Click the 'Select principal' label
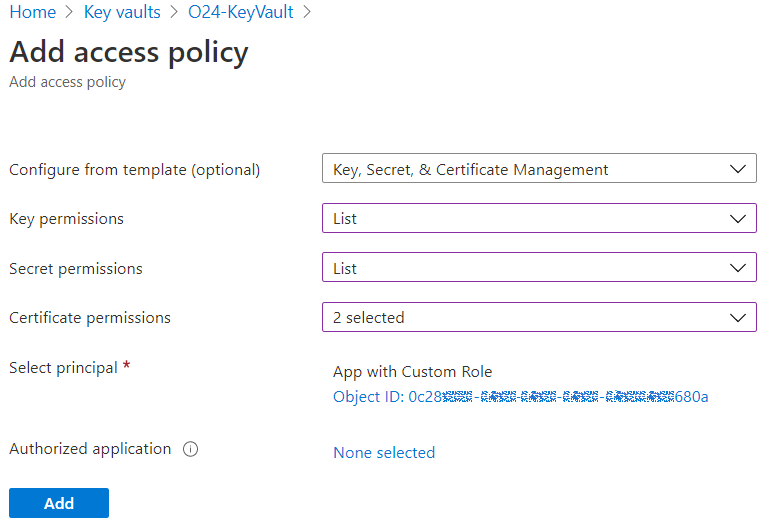770x529 pixels. pos(63,368)
